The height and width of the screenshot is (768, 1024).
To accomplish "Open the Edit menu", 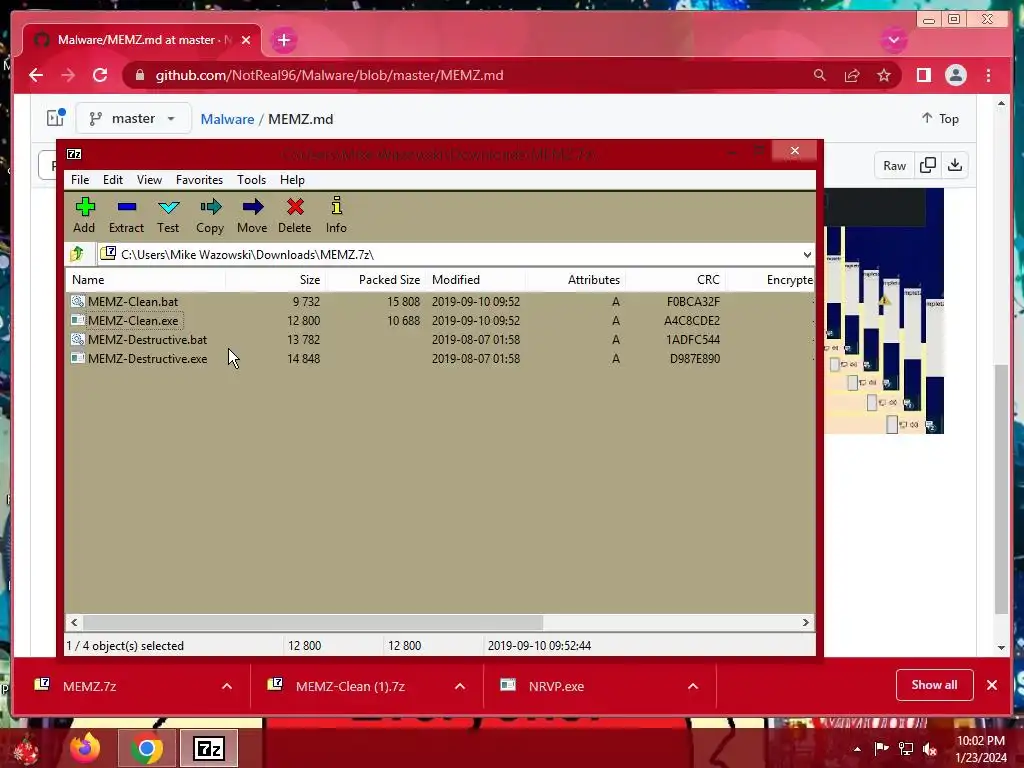I will [112, 180].
